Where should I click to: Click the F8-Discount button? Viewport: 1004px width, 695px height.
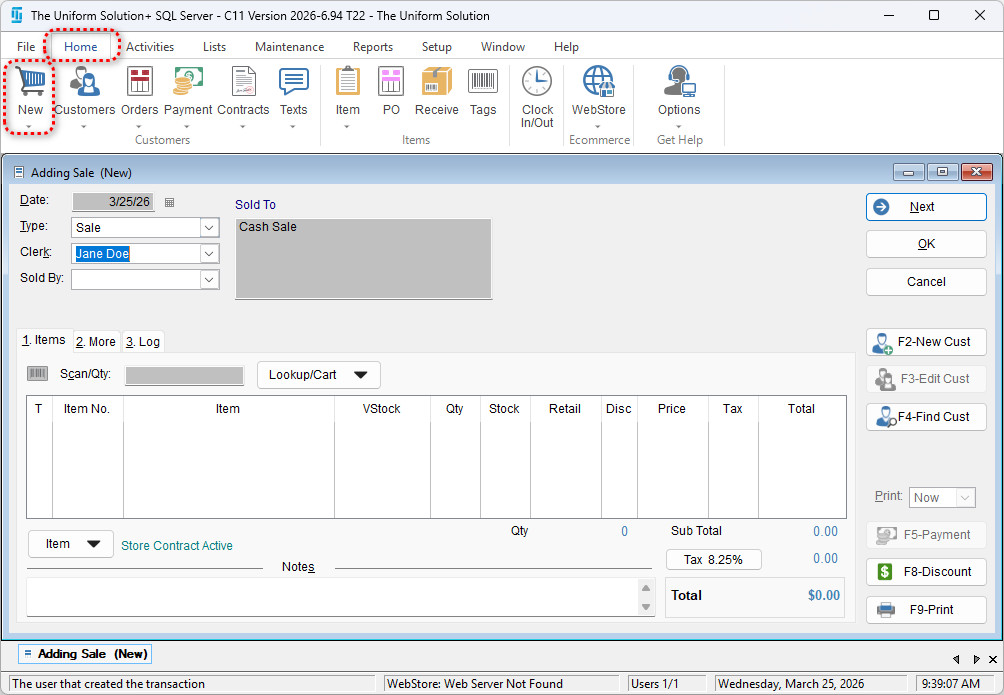pos(926,572)
